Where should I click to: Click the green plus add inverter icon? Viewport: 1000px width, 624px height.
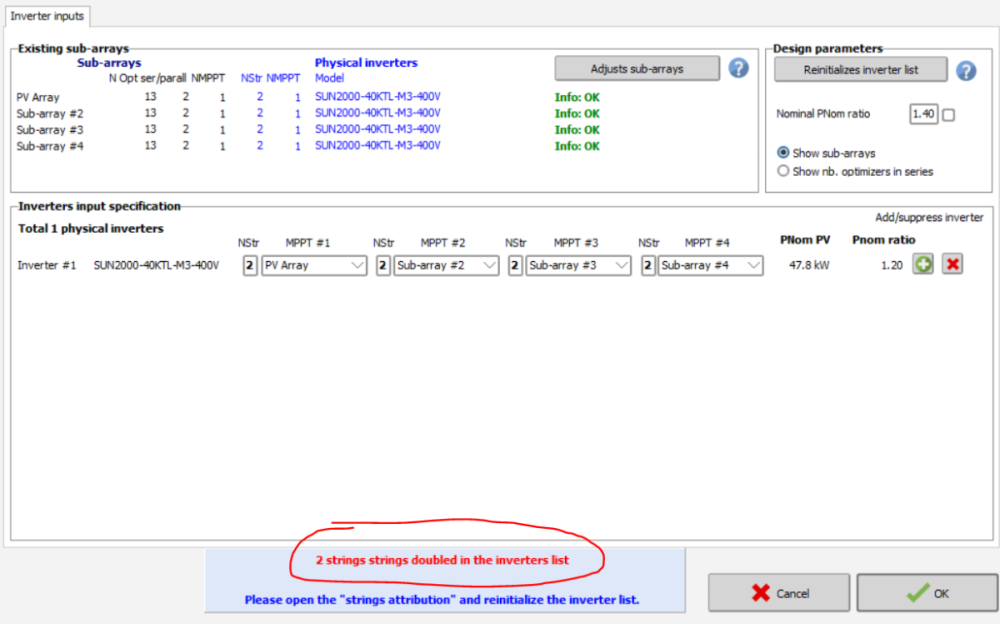[923, 265]
